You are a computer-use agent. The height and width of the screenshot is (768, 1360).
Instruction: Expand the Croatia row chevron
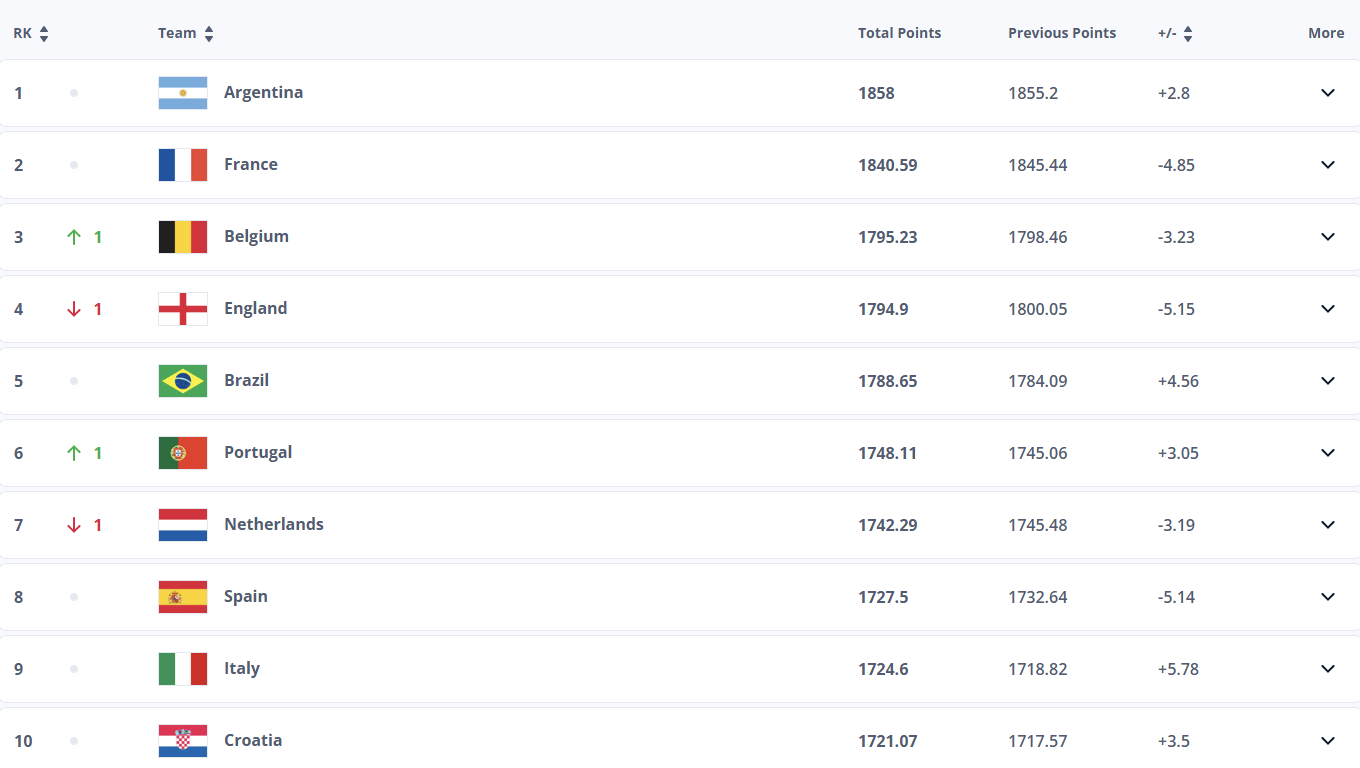tap(1328, 741)
